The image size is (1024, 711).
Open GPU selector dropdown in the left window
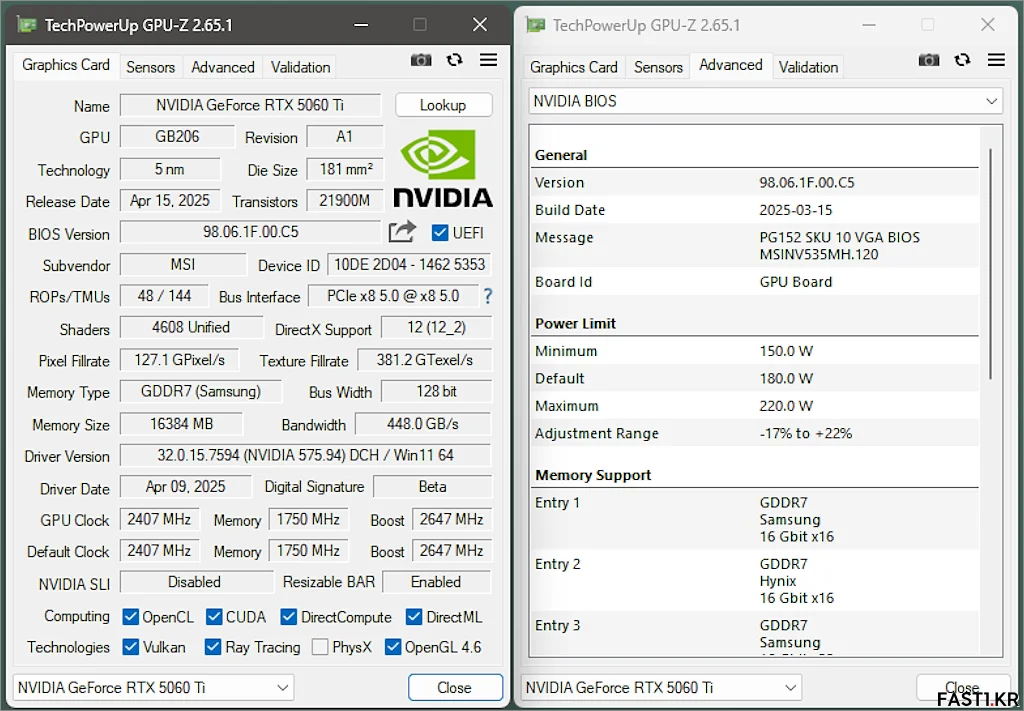pos(153,687)
